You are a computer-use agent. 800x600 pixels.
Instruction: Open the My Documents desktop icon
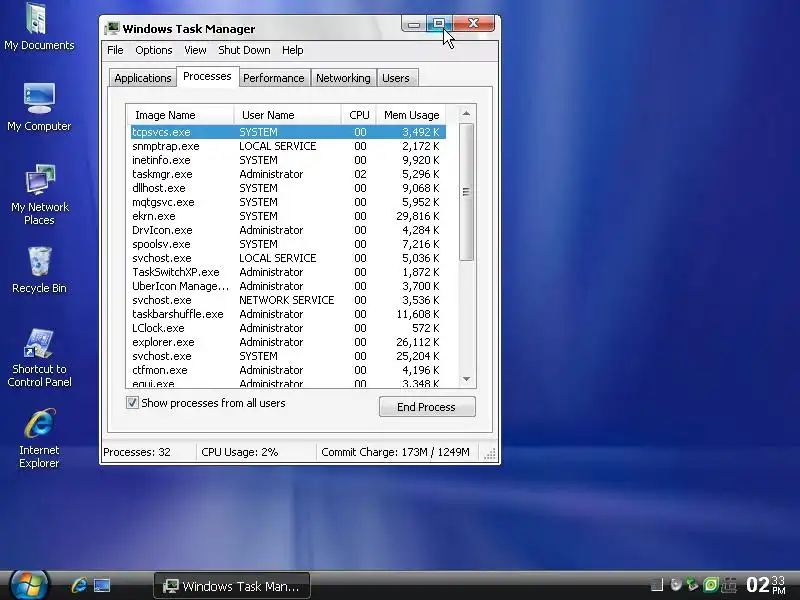[x=39, y=27]
